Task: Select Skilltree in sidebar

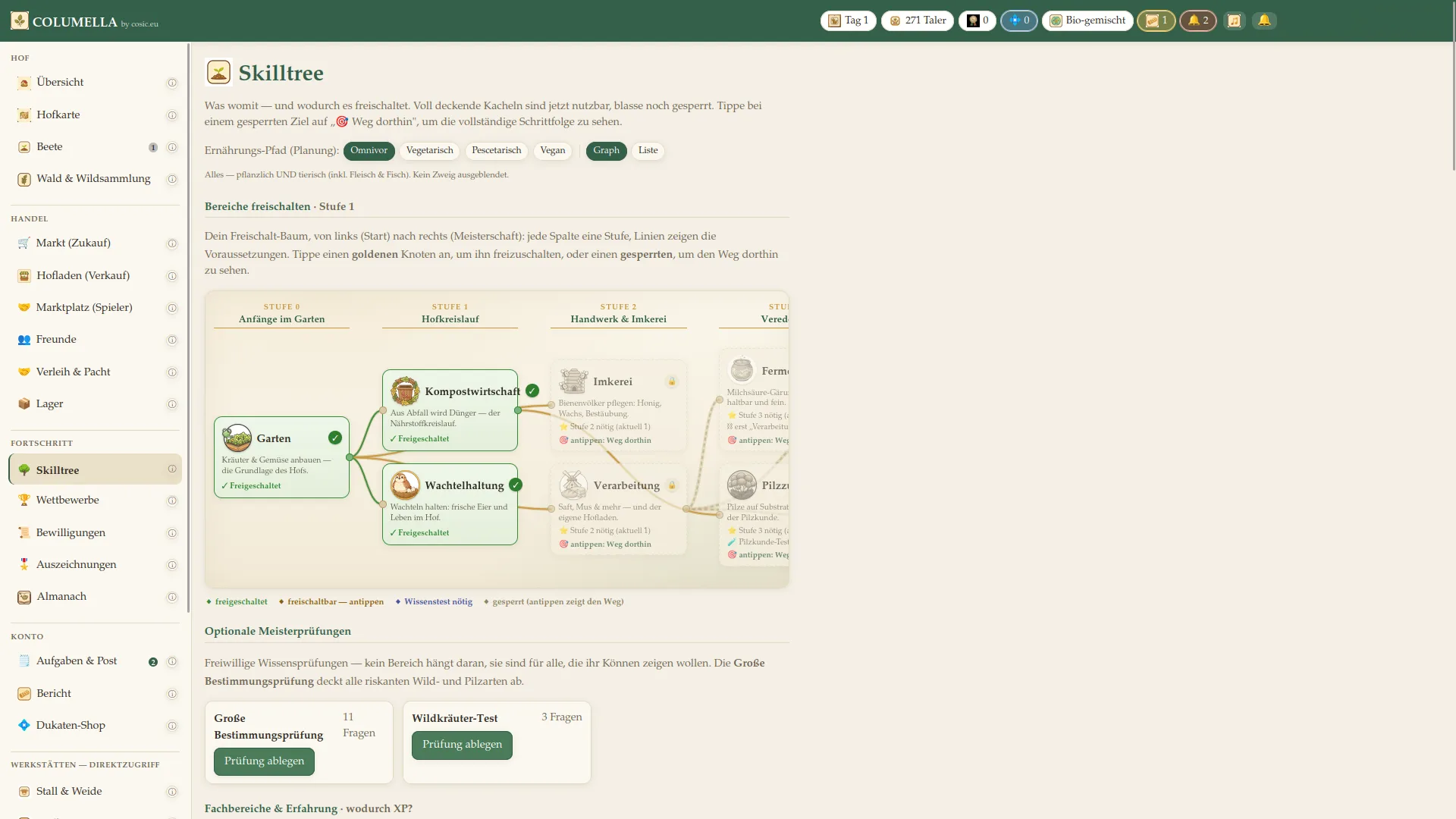Action: [95, 469]
